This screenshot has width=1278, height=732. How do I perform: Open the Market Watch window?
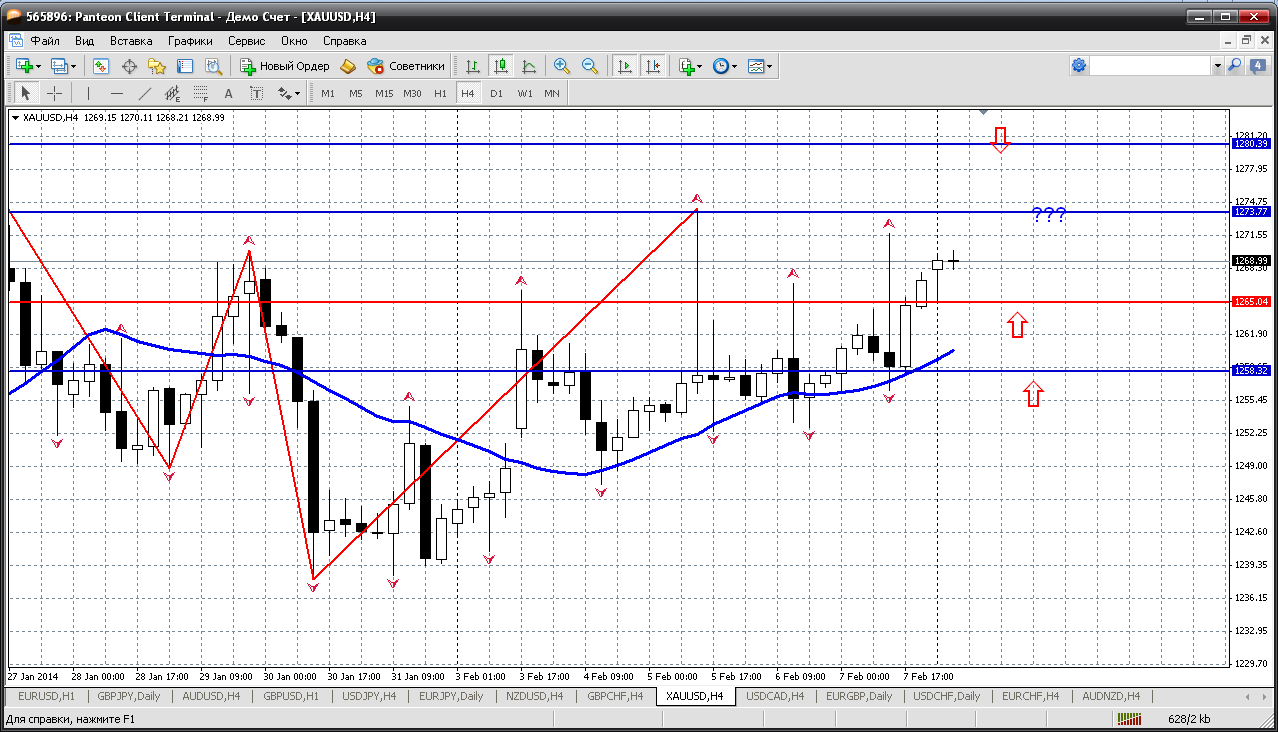[101, 66]
